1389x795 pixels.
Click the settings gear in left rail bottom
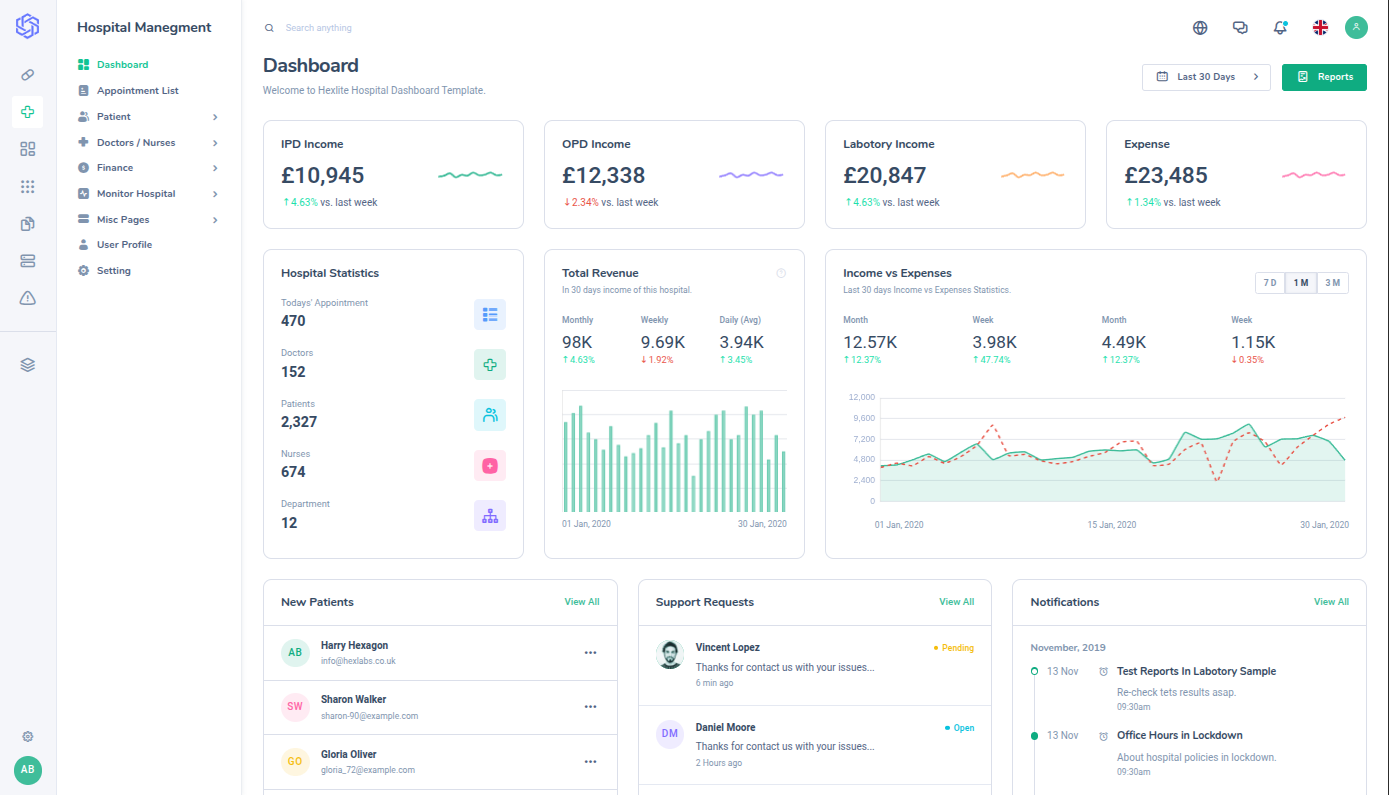click(28, 736)
